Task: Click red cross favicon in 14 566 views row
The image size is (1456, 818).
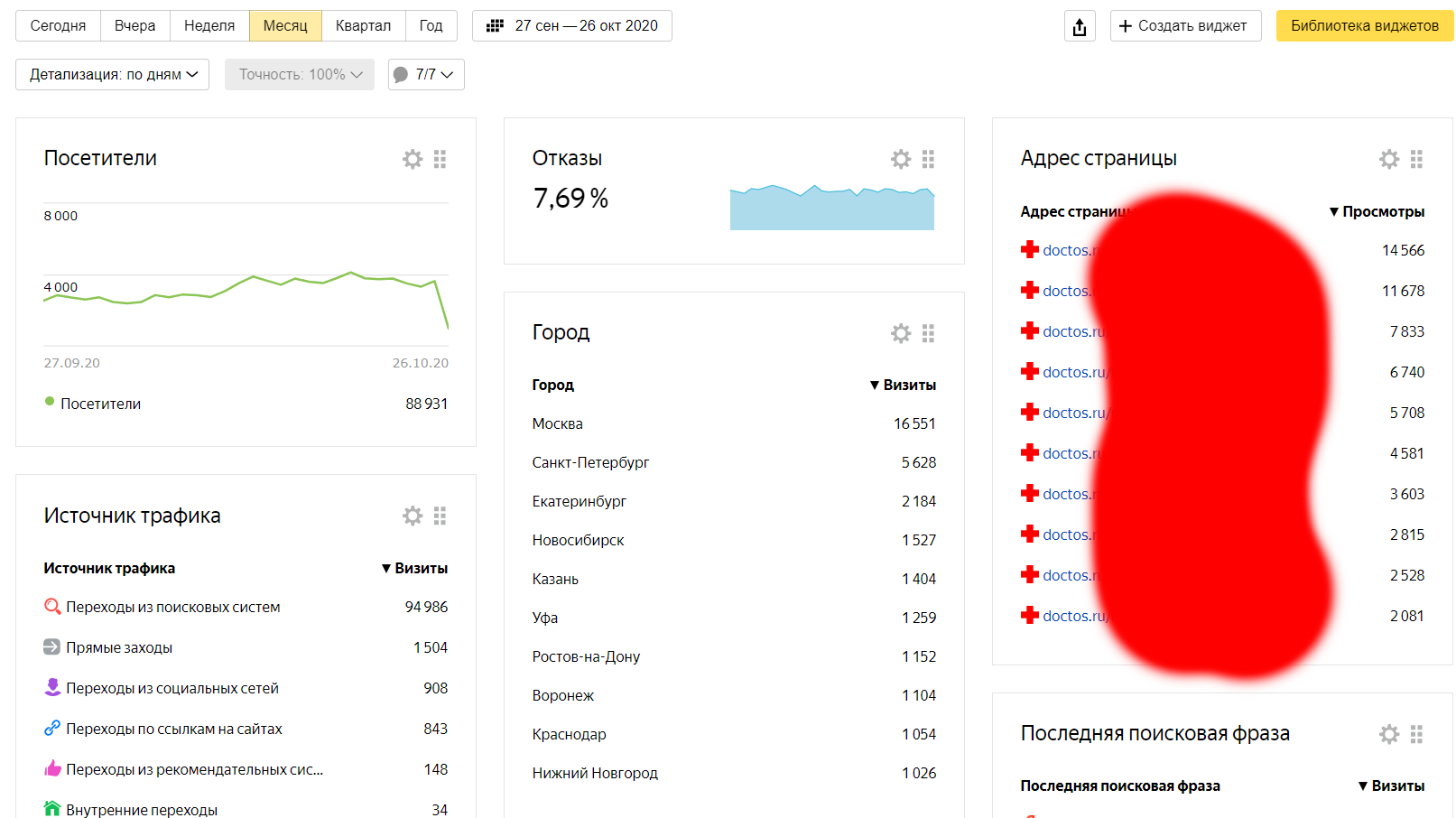Action: point(1030,249)
